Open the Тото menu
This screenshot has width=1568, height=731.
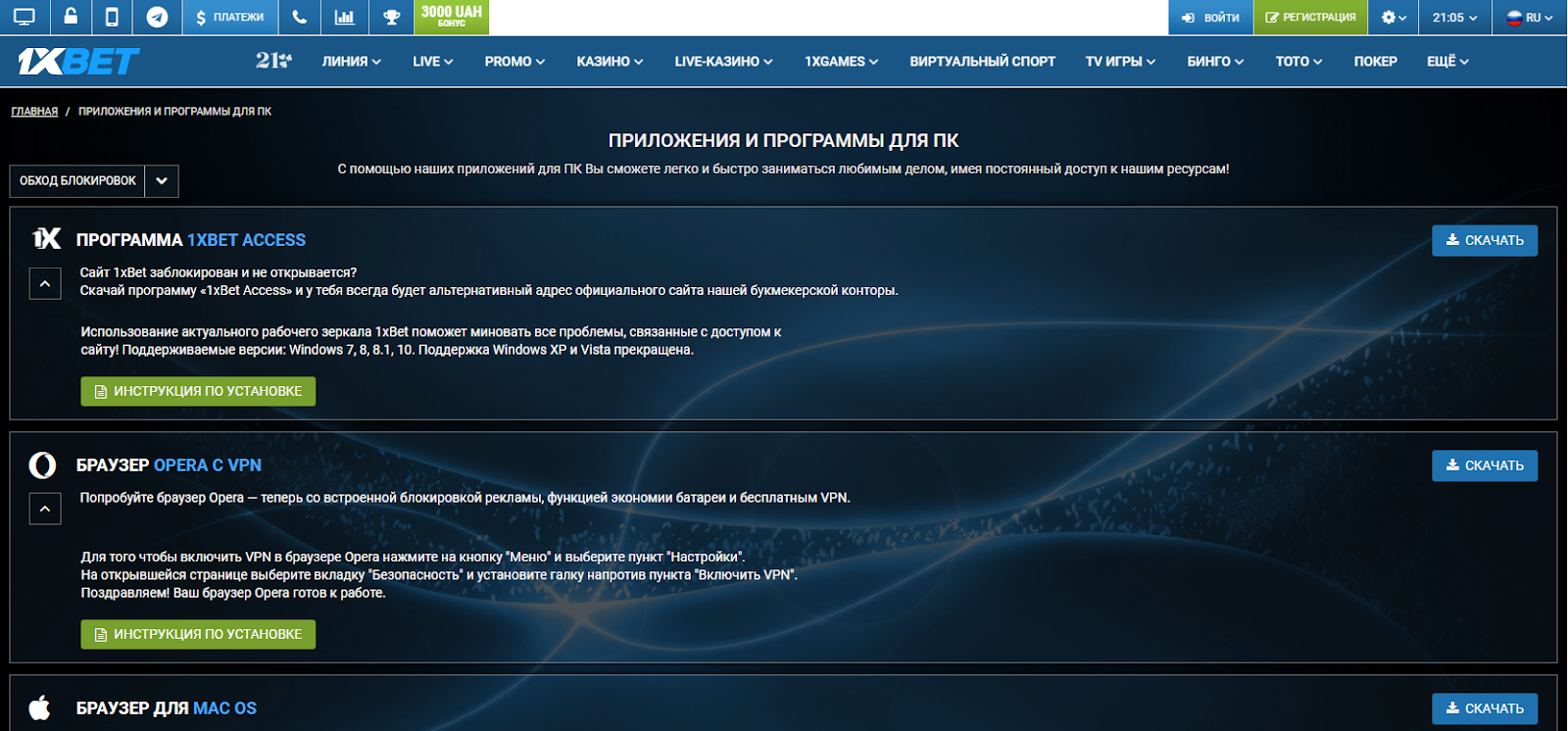(1298, 61)
